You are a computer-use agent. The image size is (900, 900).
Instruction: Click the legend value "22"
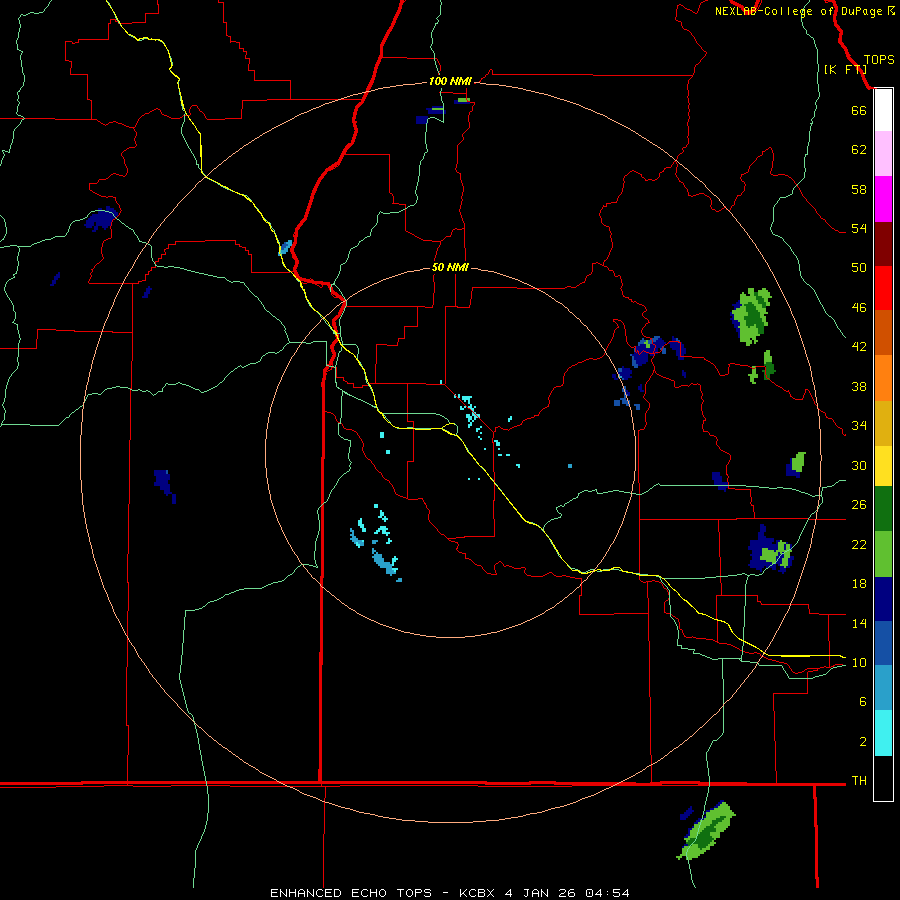859,544
